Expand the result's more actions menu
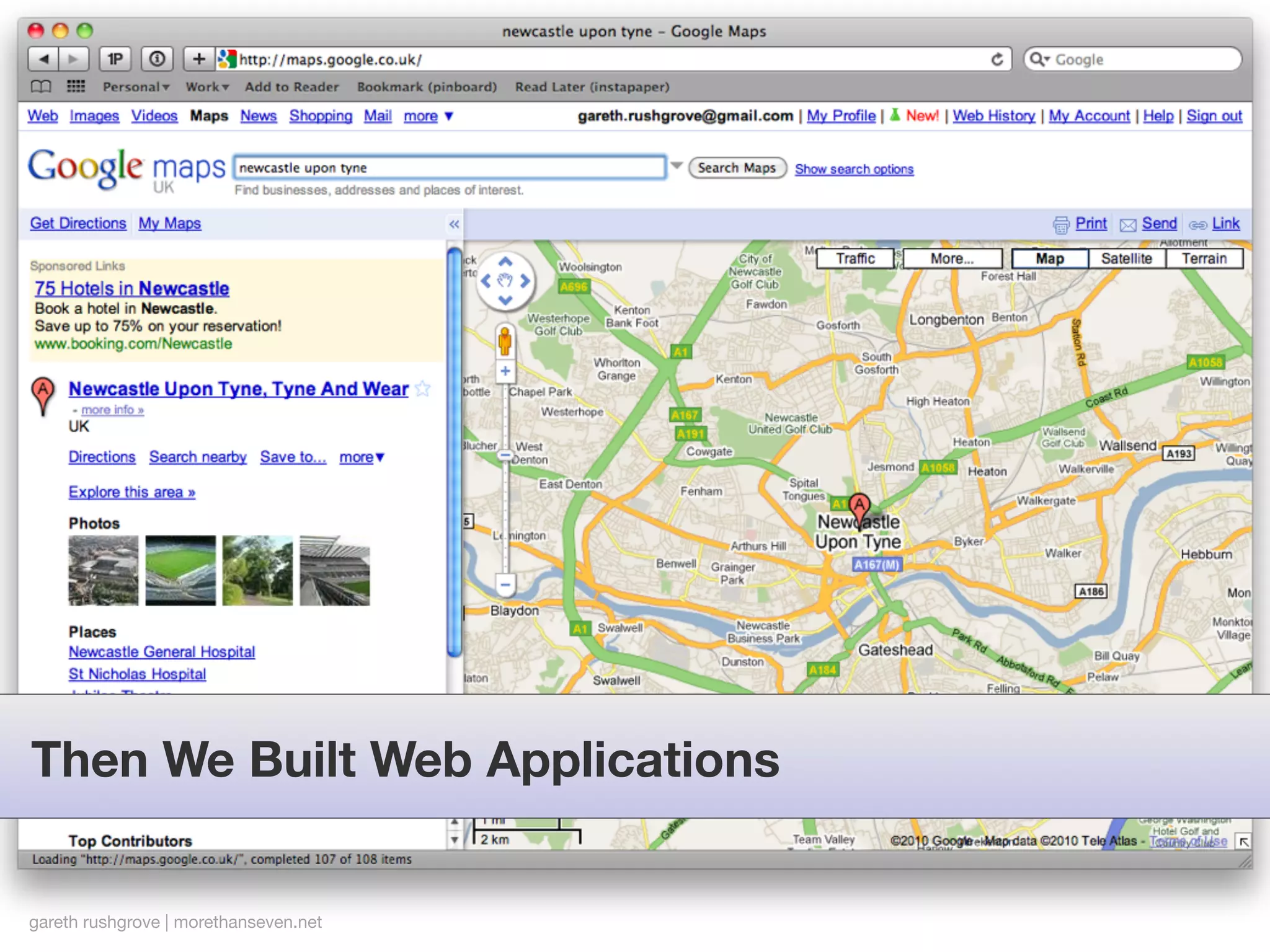 click(x=362, y=457)
